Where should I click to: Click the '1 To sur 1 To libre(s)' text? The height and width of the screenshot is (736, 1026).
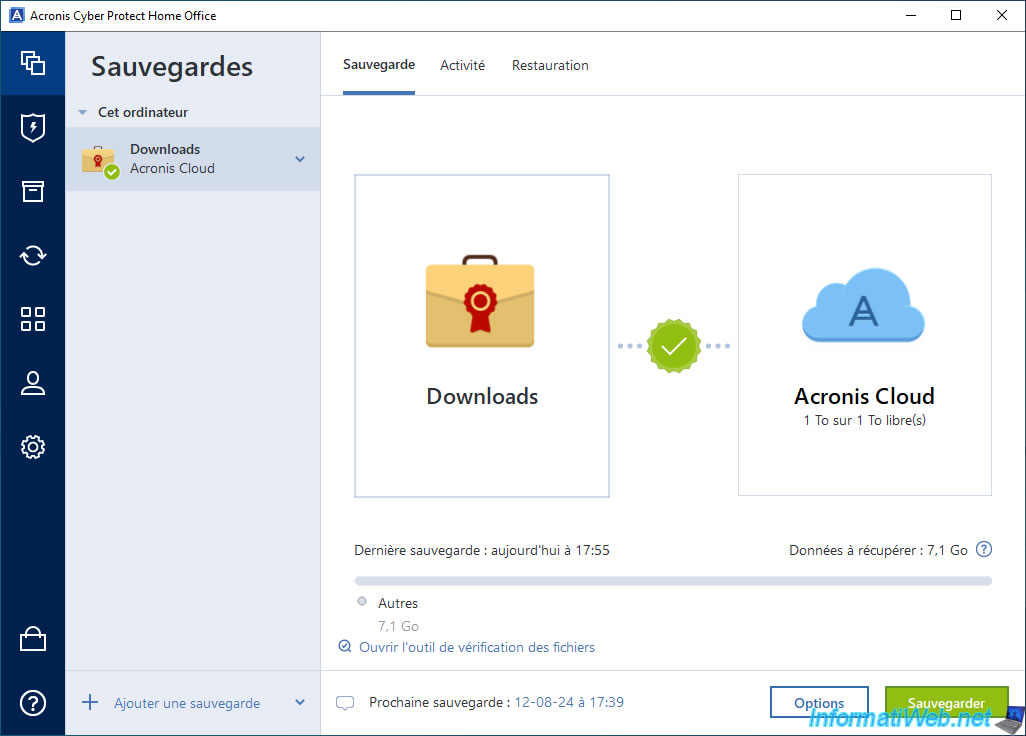[864, 420]
